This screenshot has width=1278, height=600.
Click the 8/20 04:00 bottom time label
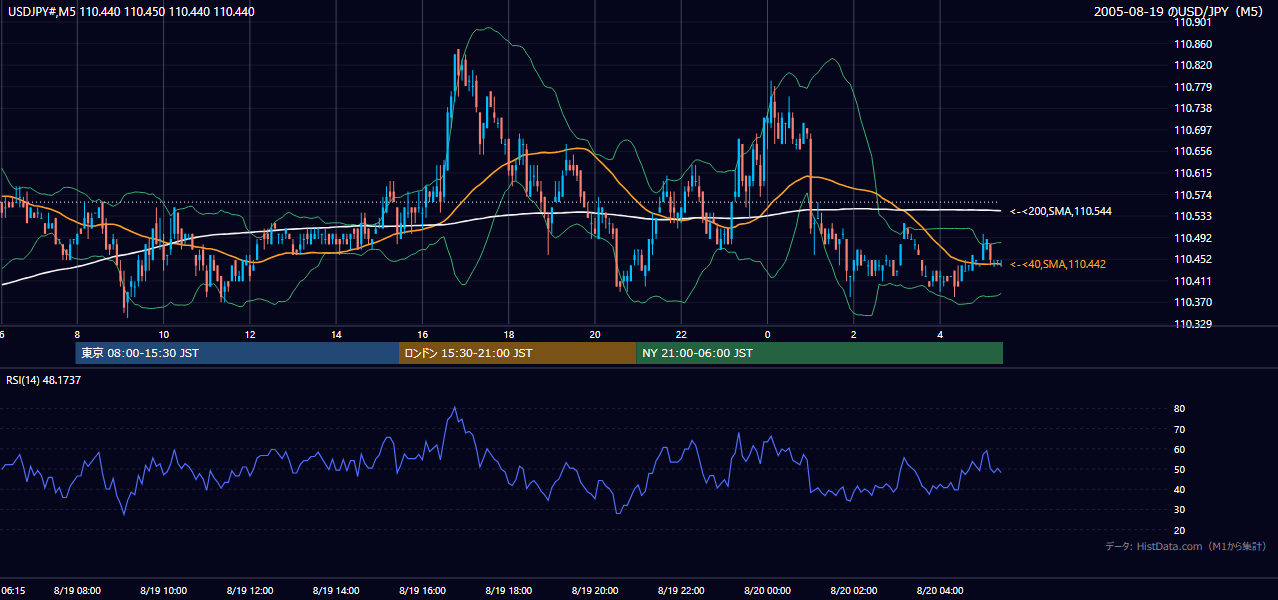(940, 591)
